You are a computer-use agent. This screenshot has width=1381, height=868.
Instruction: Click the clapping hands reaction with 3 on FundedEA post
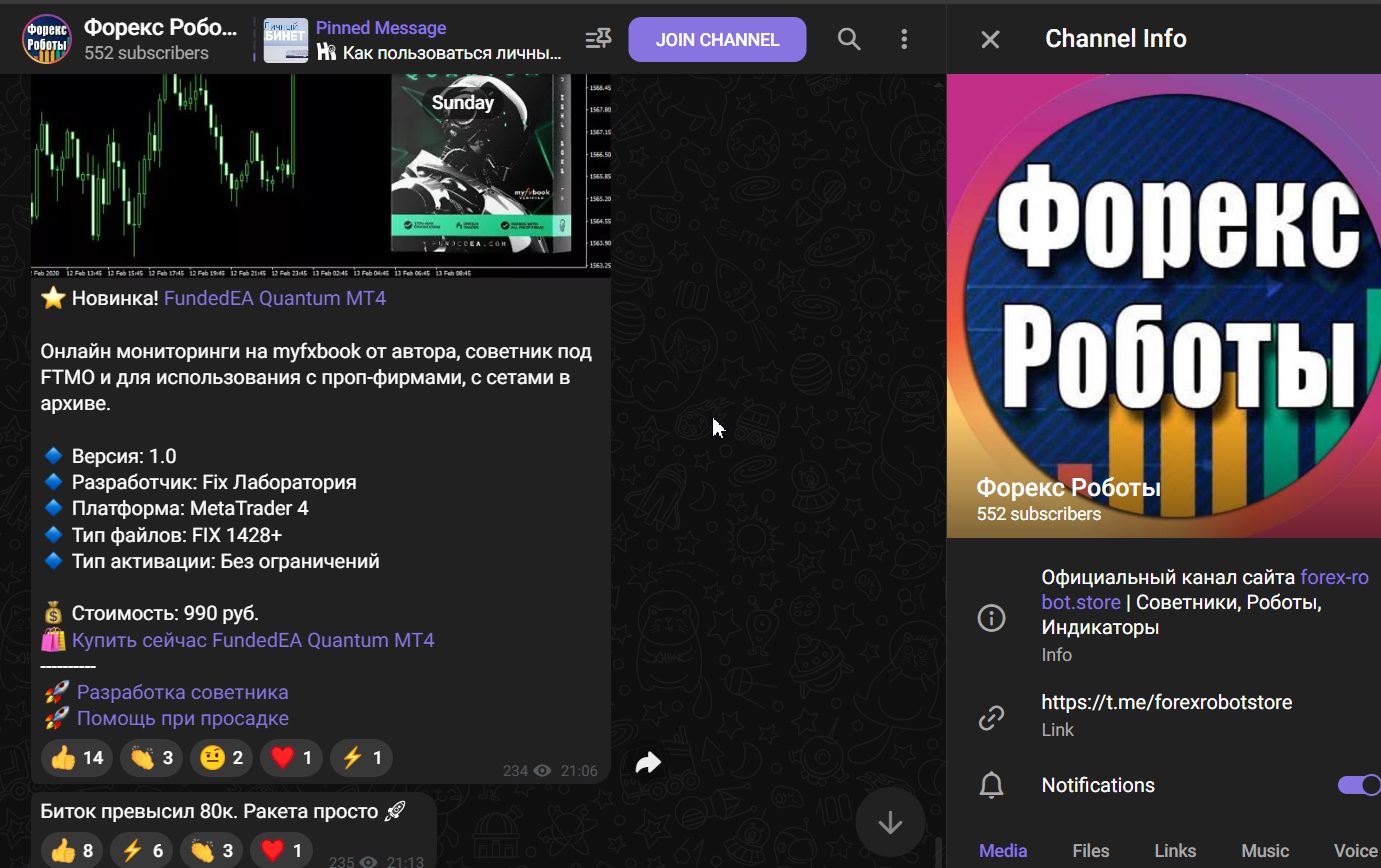151,758
